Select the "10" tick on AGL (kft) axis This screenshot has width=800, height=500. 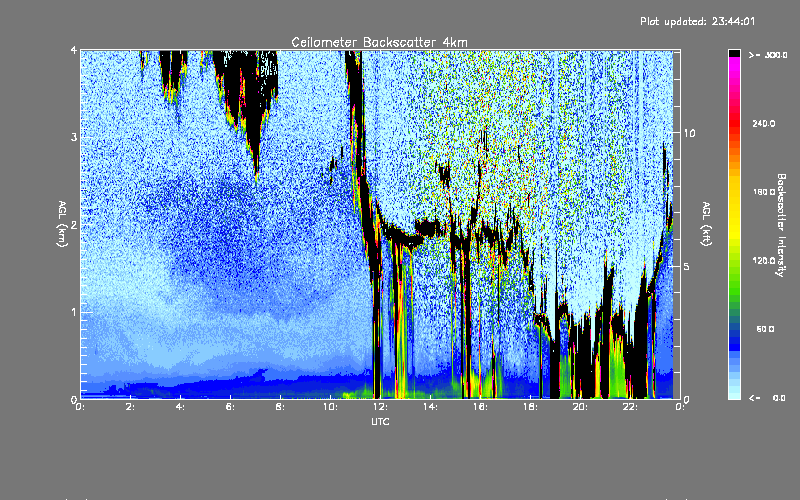click(689, 133)
